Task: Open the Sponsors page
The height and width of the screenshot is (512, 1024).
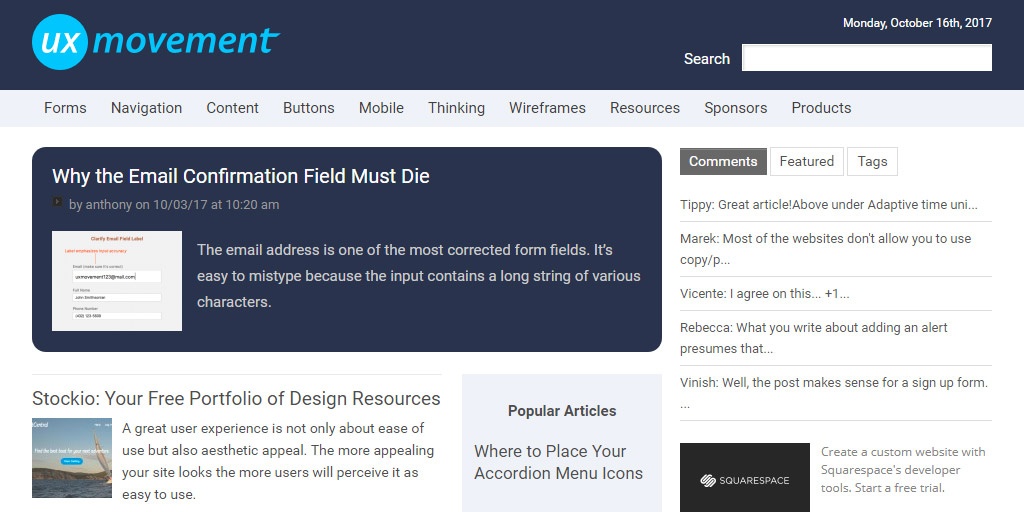Action: (x=735, y=108)
